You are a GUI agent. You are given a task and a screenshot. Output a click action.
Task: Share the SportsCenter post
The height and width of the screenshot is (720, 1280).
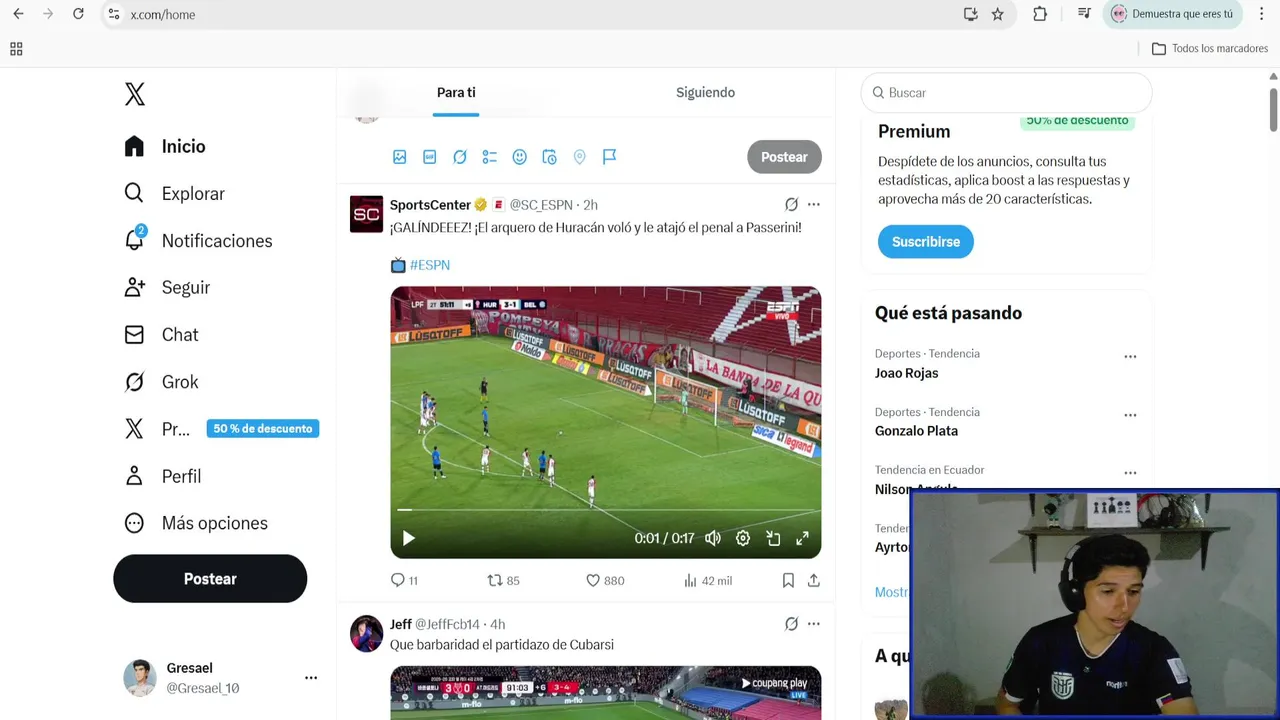pos(814,580)
